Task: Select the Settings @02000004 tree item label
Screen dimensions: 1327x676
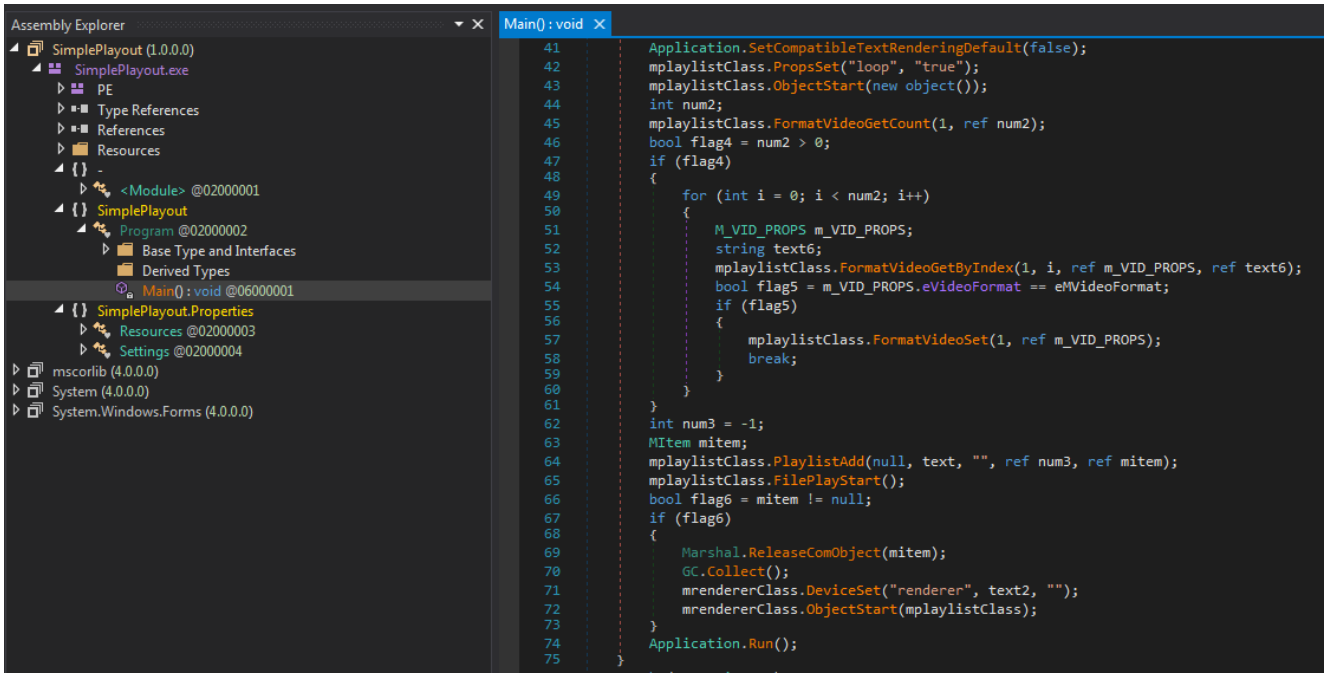Action: [181, 351]
